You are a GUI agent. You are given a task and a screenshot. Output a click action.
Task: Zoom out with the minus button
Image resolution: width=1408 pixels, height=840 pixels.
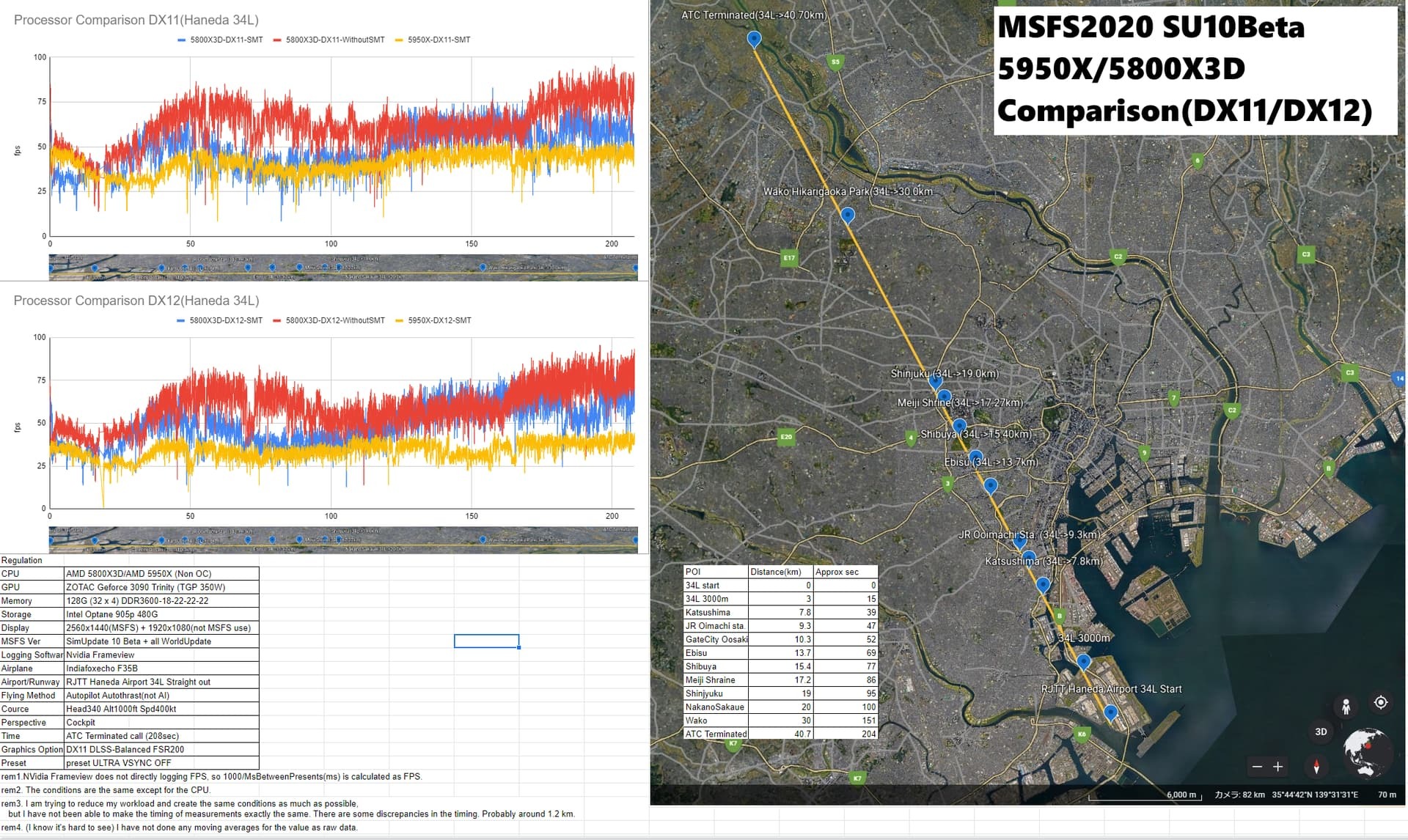pyautogui.click(x=1257, y=767)
